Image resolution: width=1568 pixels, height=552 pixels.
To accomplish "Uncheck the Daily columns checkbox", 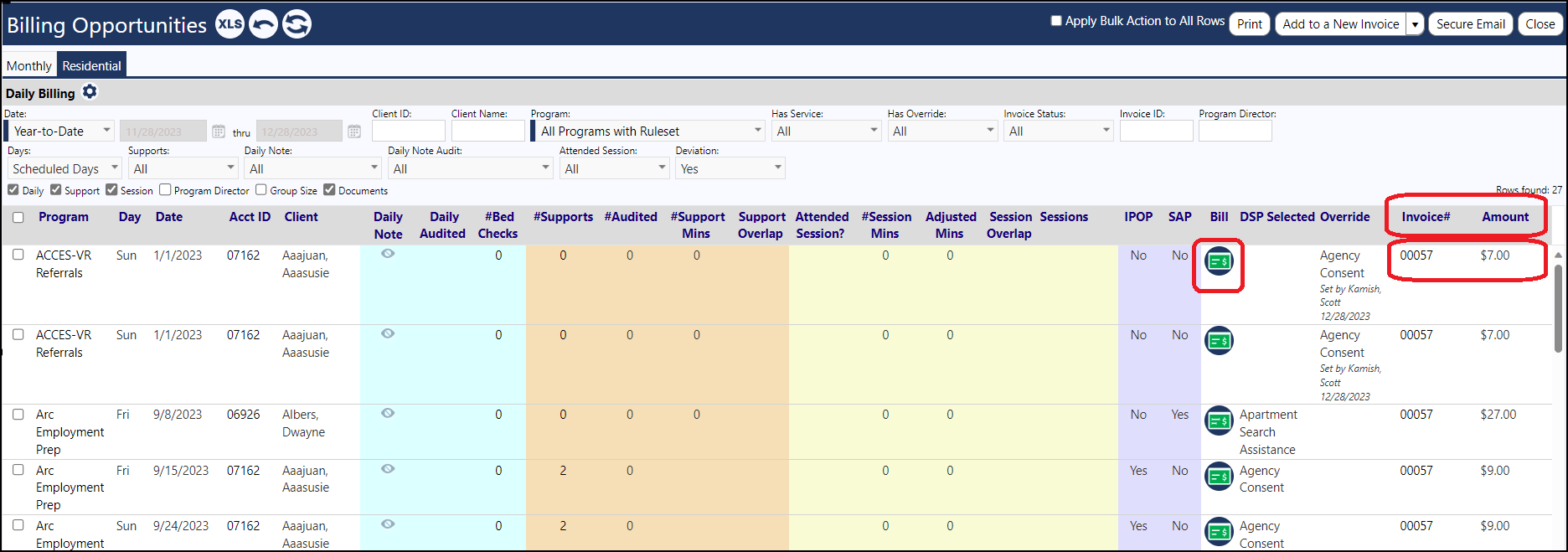I will point(13,190).
